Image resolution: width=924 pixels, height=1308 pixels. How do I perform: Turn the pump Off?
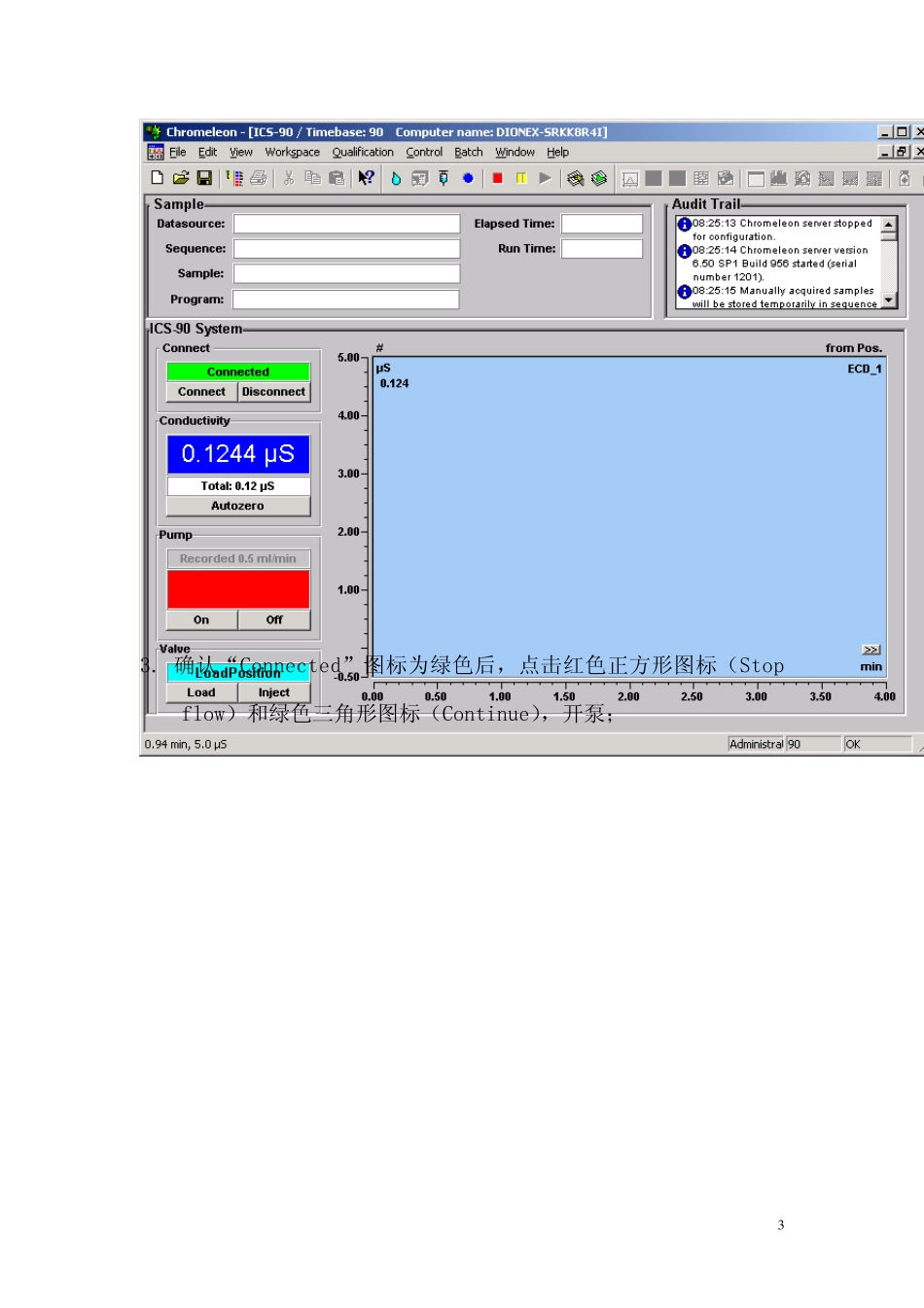[x=274, y=619]
